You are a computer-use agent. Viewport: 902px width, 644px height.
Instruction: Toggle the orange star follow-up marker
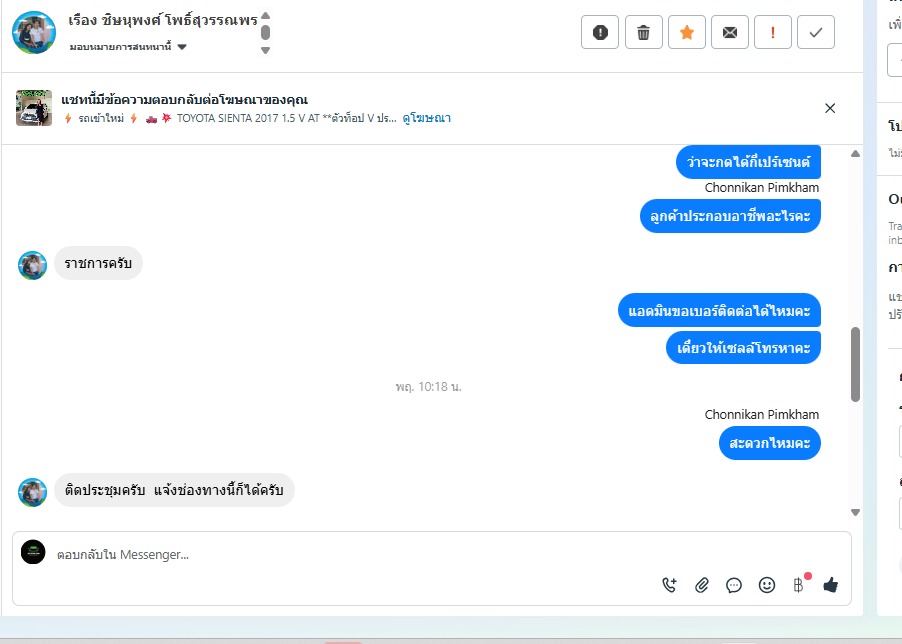point(687,32)
